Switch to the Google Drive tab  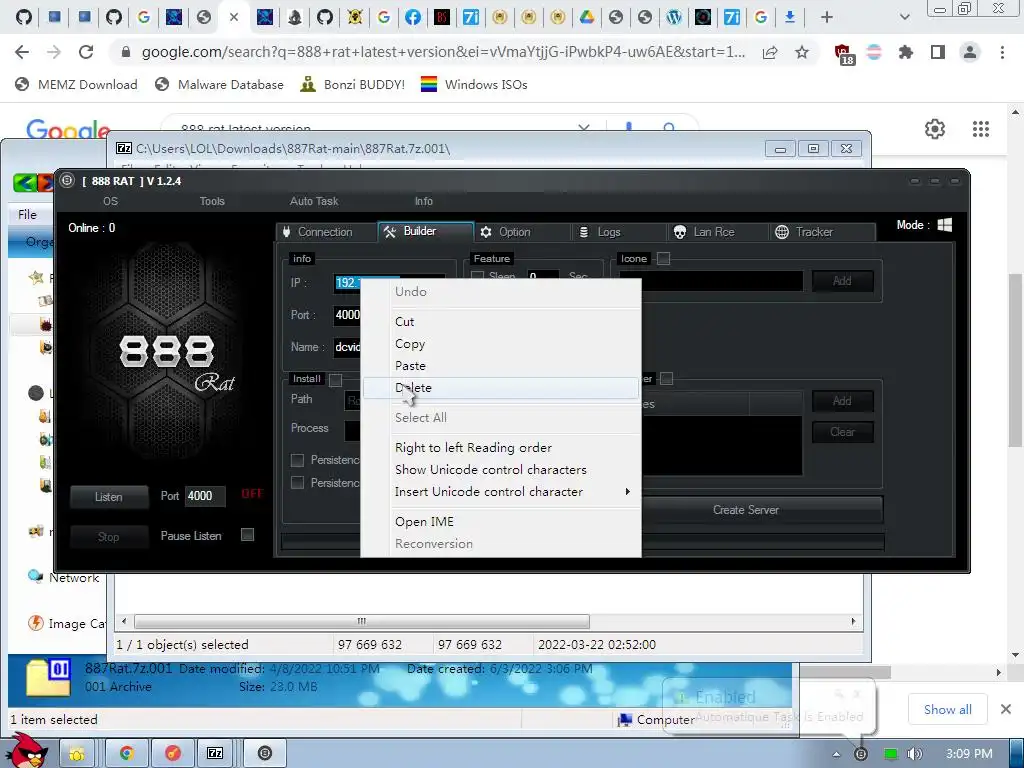click(586, 18)
